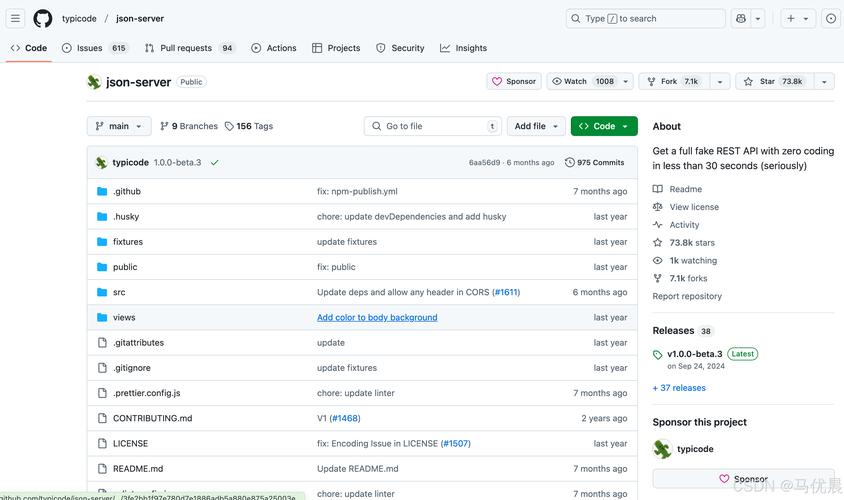The width and height of the screenshot is (844, 500).
Task: Star the json-server repository
Action: click(774, 81)
